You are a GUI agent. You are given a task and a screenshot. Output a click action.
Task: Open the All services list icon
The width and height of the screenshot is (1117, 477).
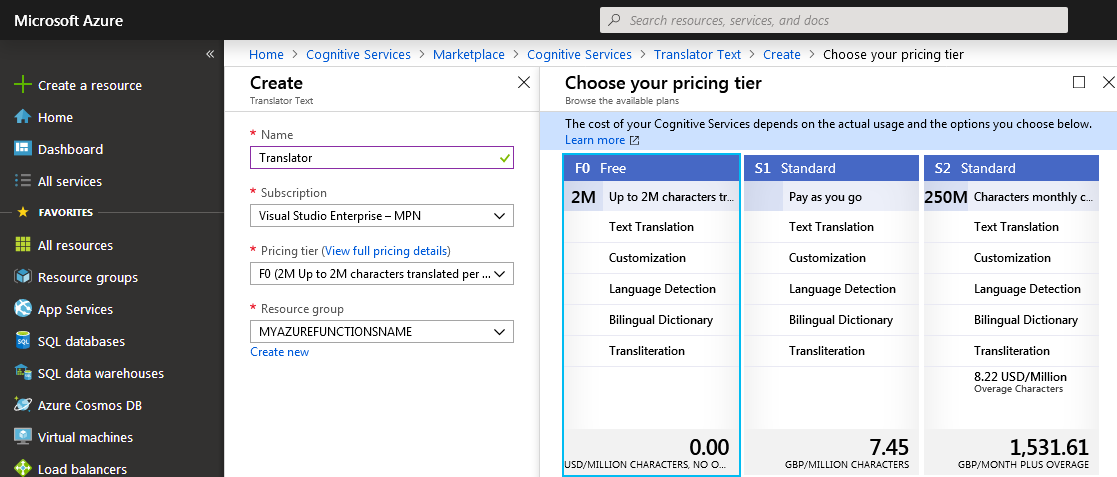[x=23, y=181]
